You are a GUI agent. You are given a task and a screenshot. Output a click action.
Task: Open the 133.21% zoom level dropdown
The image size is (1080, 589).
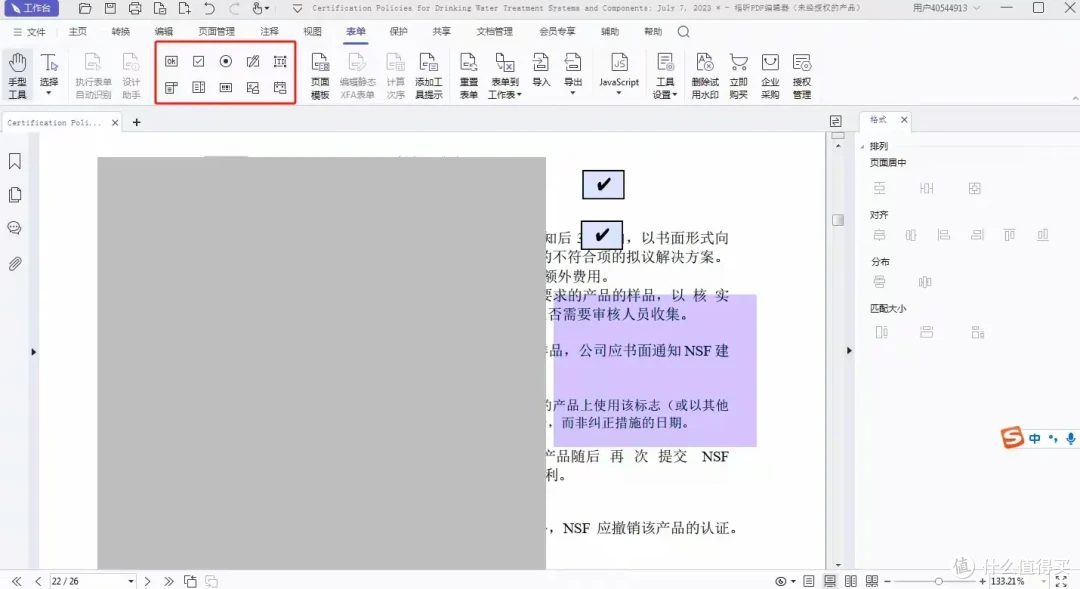(x=1043, y=581)
